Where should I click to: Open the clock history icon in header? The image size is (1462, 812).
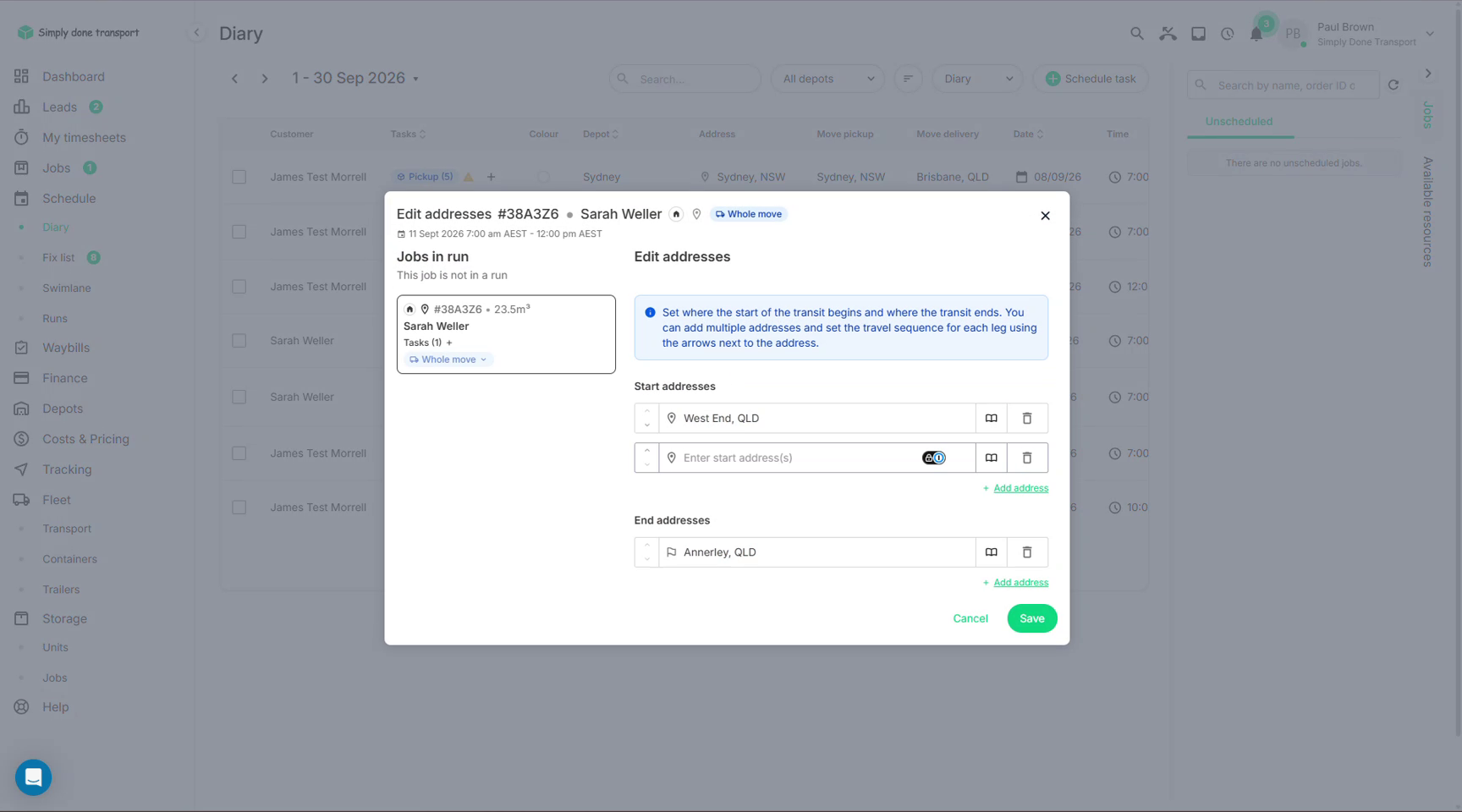[1227, 34]
